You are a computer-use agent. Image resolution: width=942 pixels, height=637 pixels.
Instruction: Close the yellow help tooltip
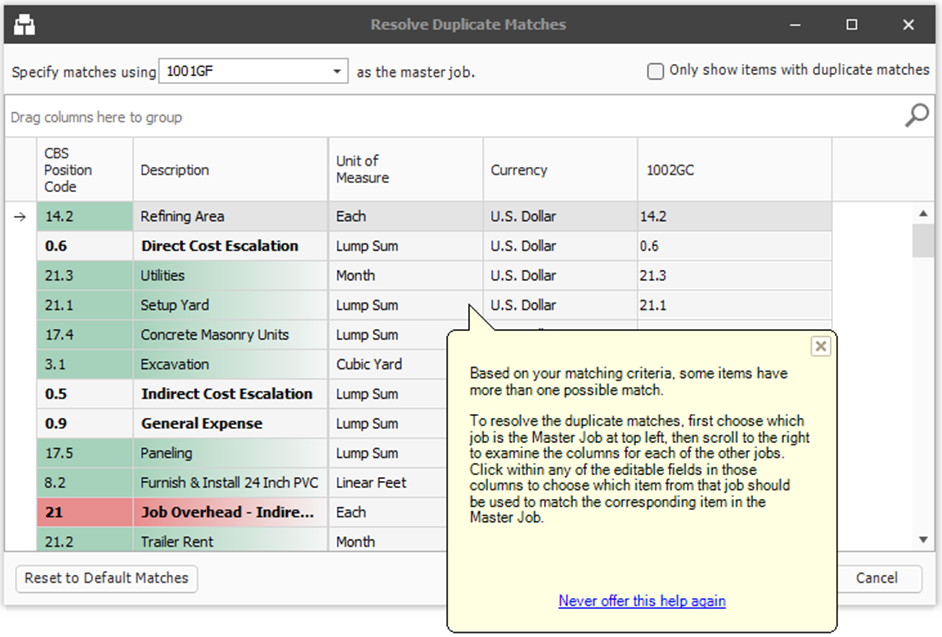[x=820, y=346]
